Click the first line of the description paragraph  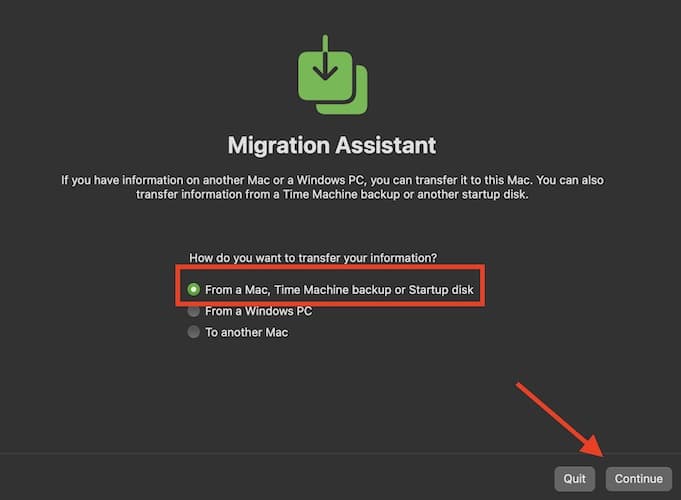click(332, 180)
